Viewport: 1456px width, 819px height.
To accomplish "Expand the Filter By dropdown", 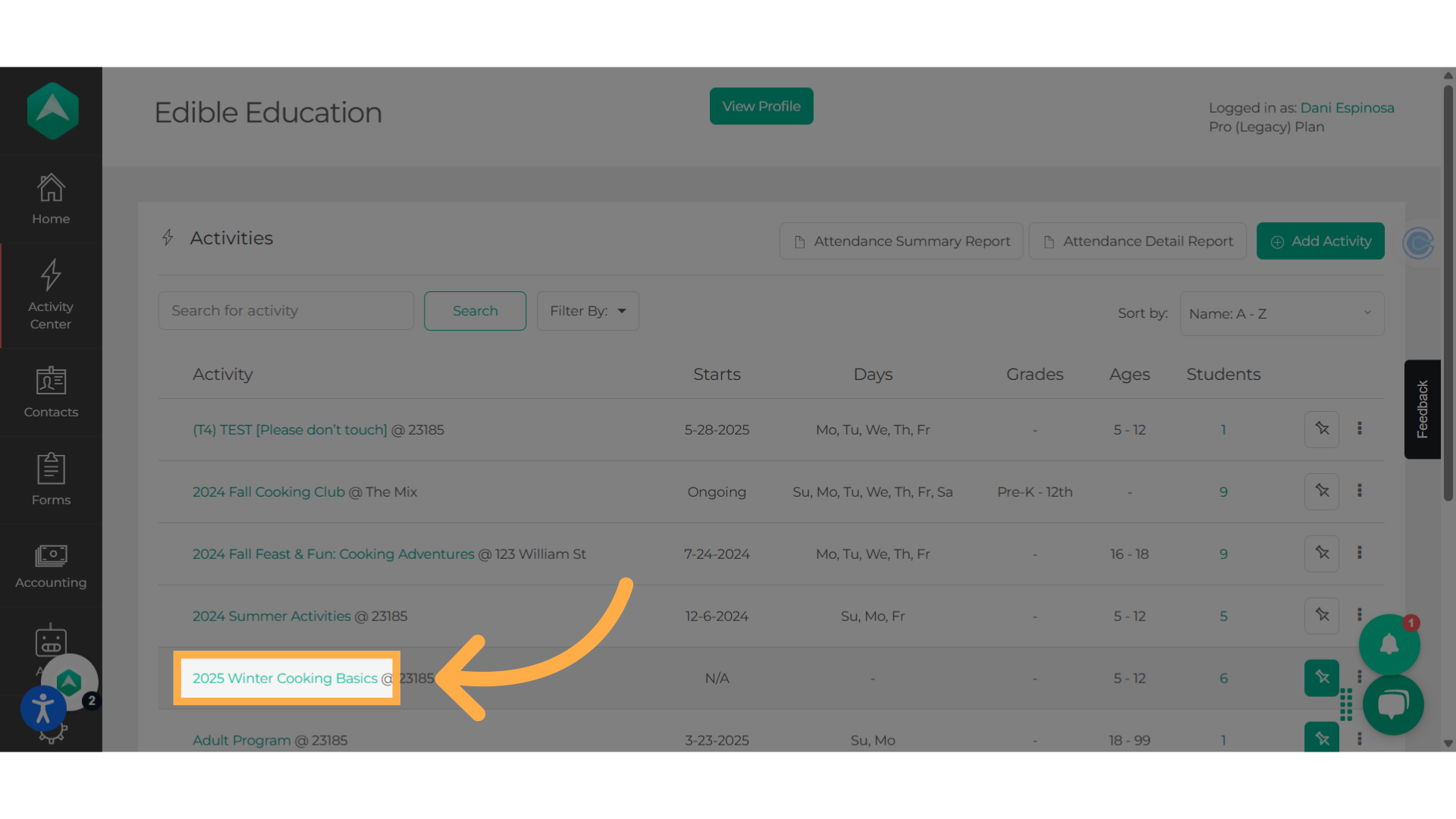I will 588,311.
